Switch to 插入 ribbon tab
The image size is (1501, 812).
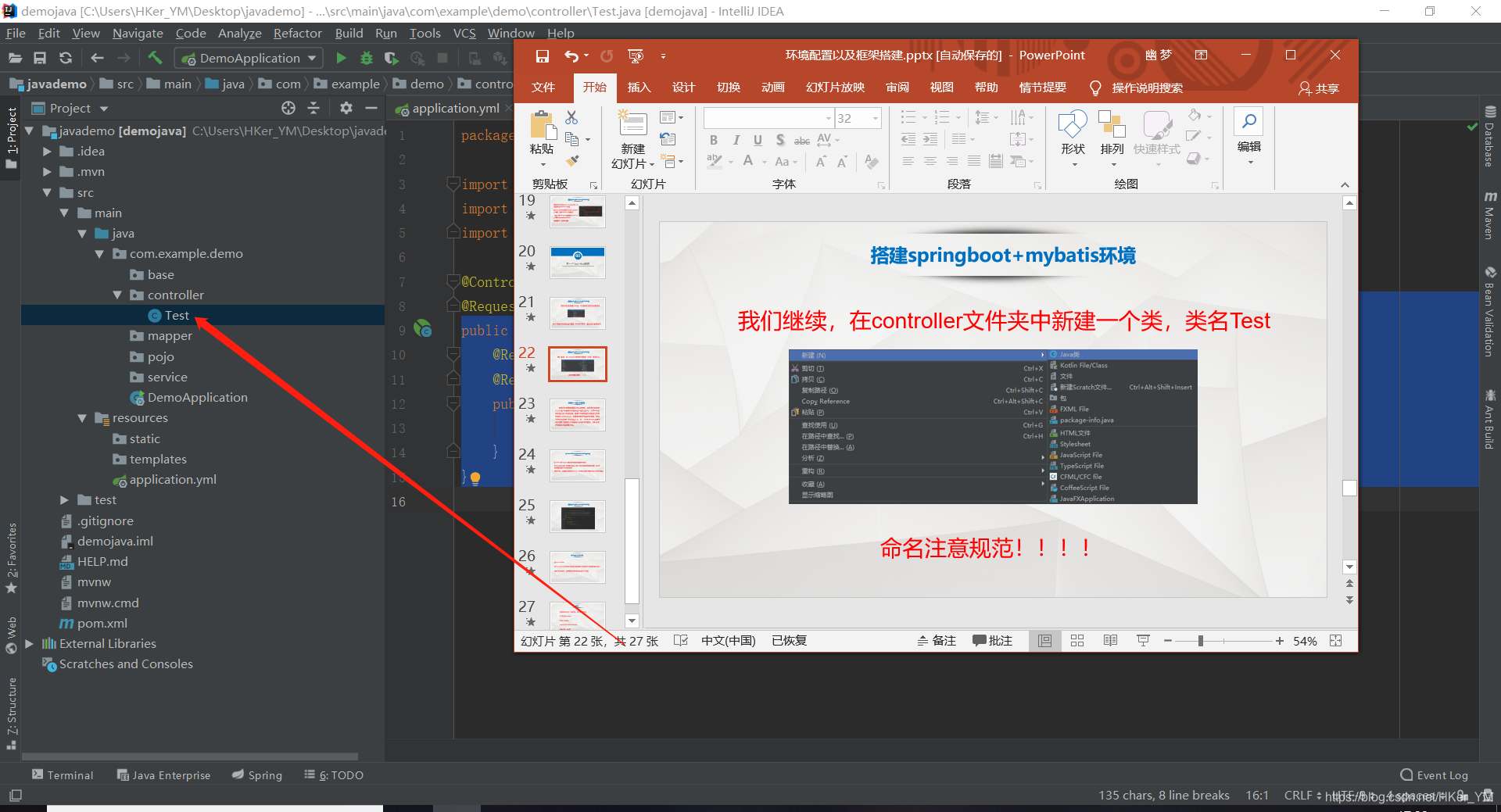639,88
